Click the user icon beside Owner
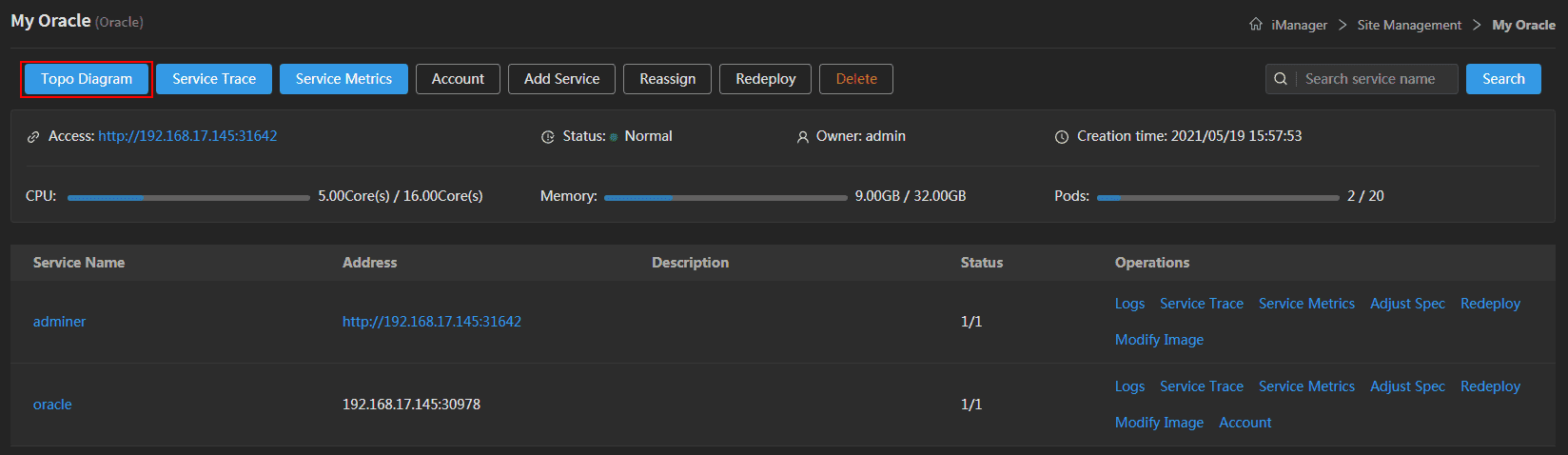 (803, 137)
